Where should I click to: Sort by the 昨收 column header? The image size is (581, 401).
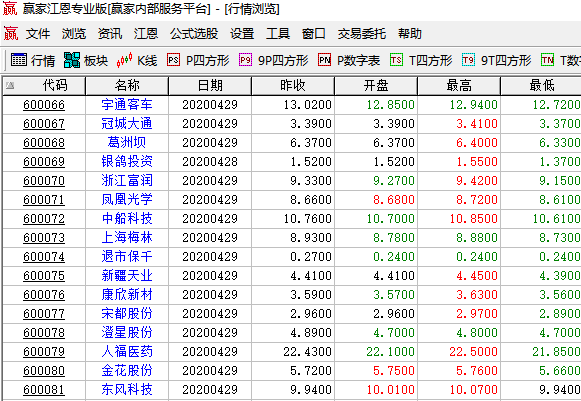click(x=293, y=86)
